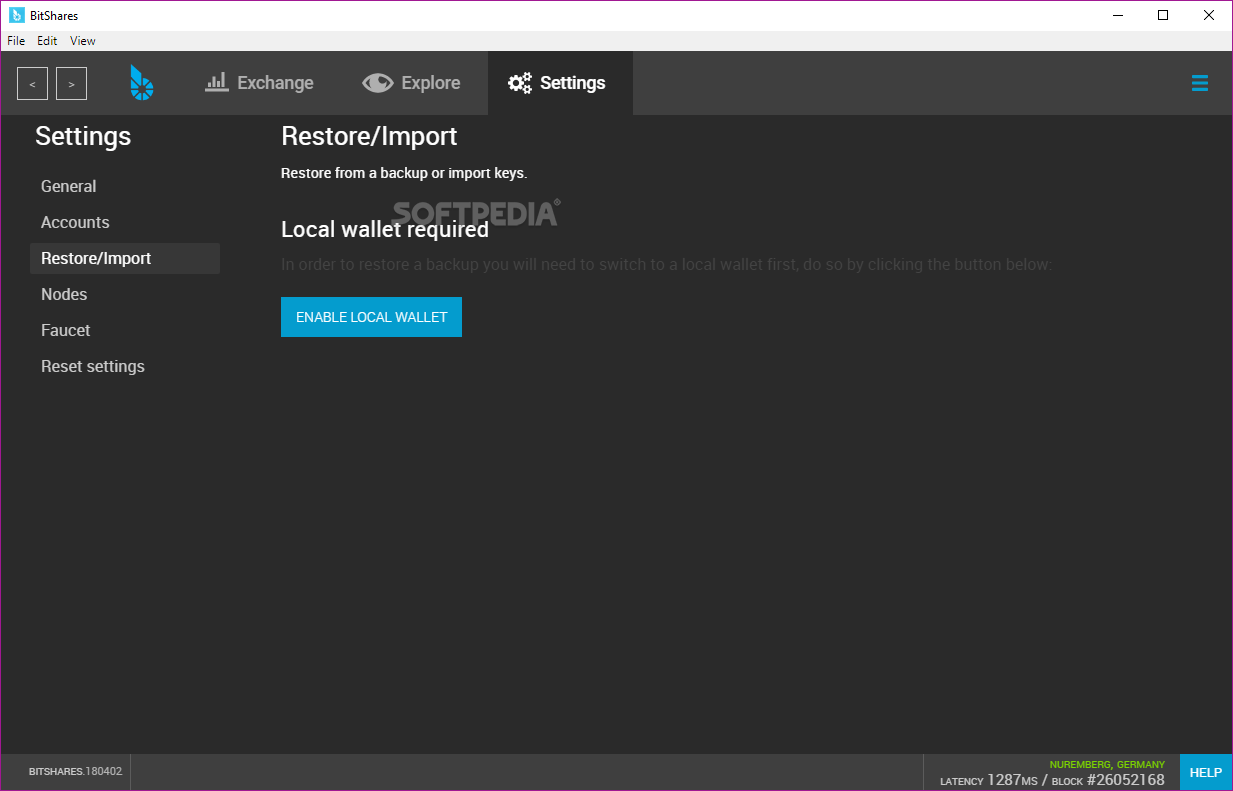This screenshot has width=1233, height=791.
Task: Switch to the Exchange tab
Action: click(259, 83)
